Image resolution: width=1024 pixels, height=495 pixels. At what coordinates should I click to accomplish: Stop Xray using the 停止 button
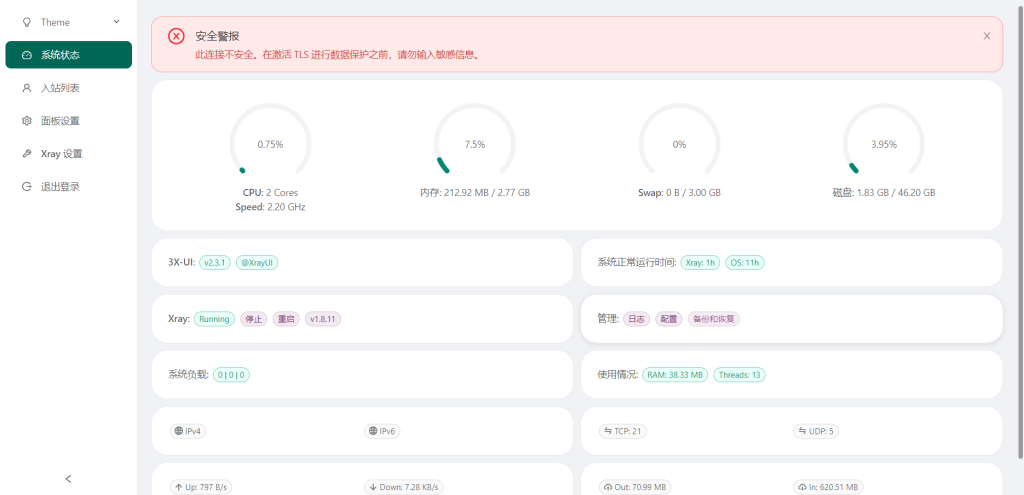(253, 319)
